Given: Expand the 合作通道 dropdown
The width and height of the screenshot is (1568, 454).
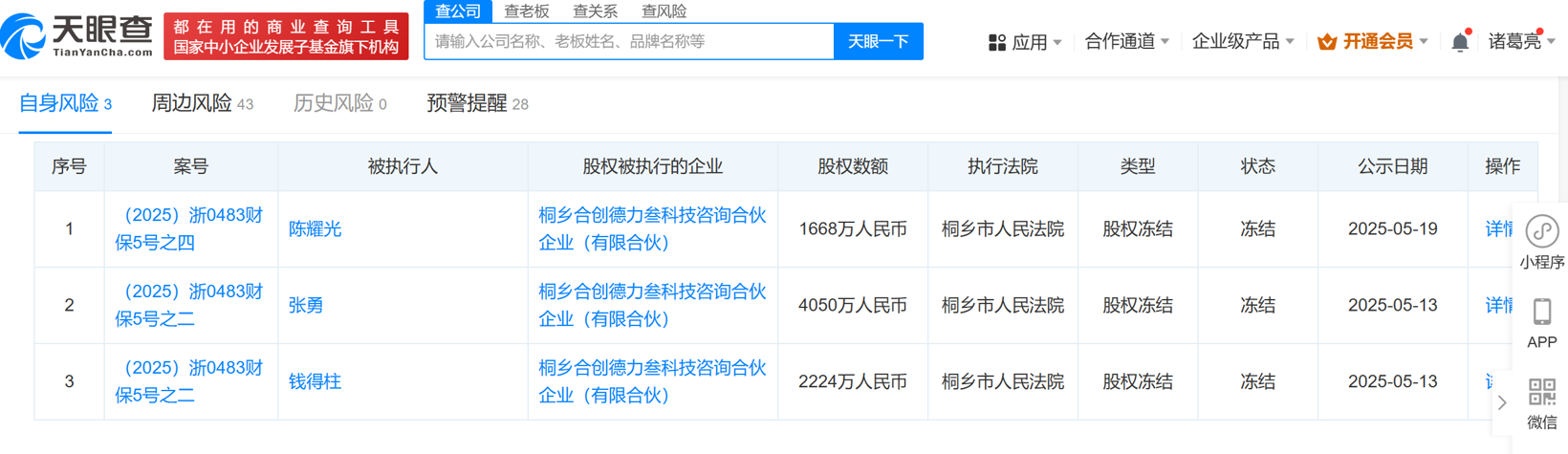Looking at the screenshot, I should (x=1126, y=42).
